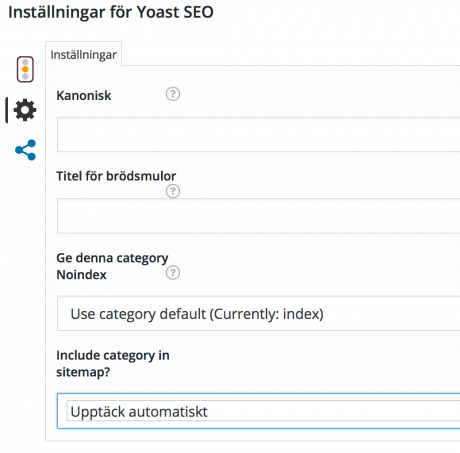460x453 pixels.
Task: Click the Currently: index text in dropdown
Action: (x=267, y=314)
